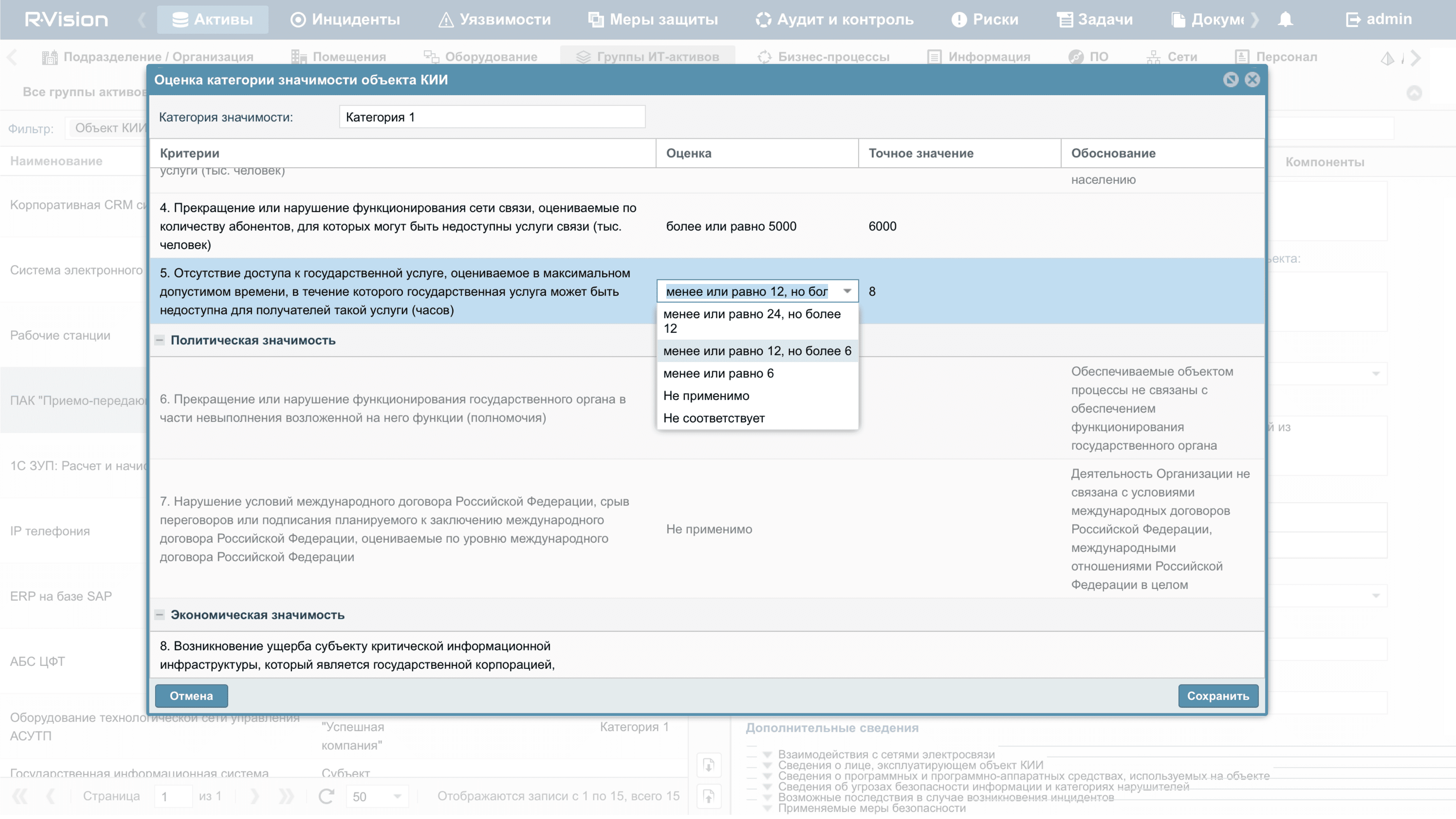This screenshot has width=1456, height=819.
Task: Open the Аудит и контроль menu
Action: coord(834,19)
